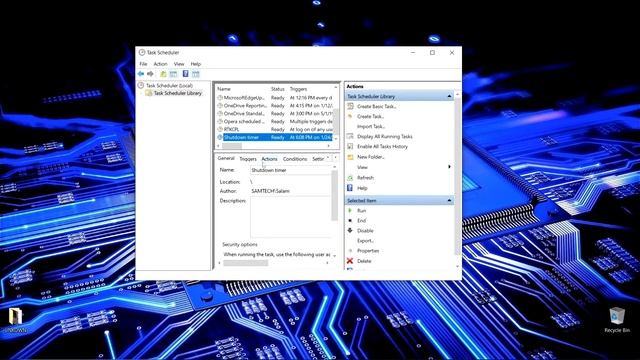Click Import Task... in the Actions pane
This screenshot has height=360, width=640.
click(371, 127)
